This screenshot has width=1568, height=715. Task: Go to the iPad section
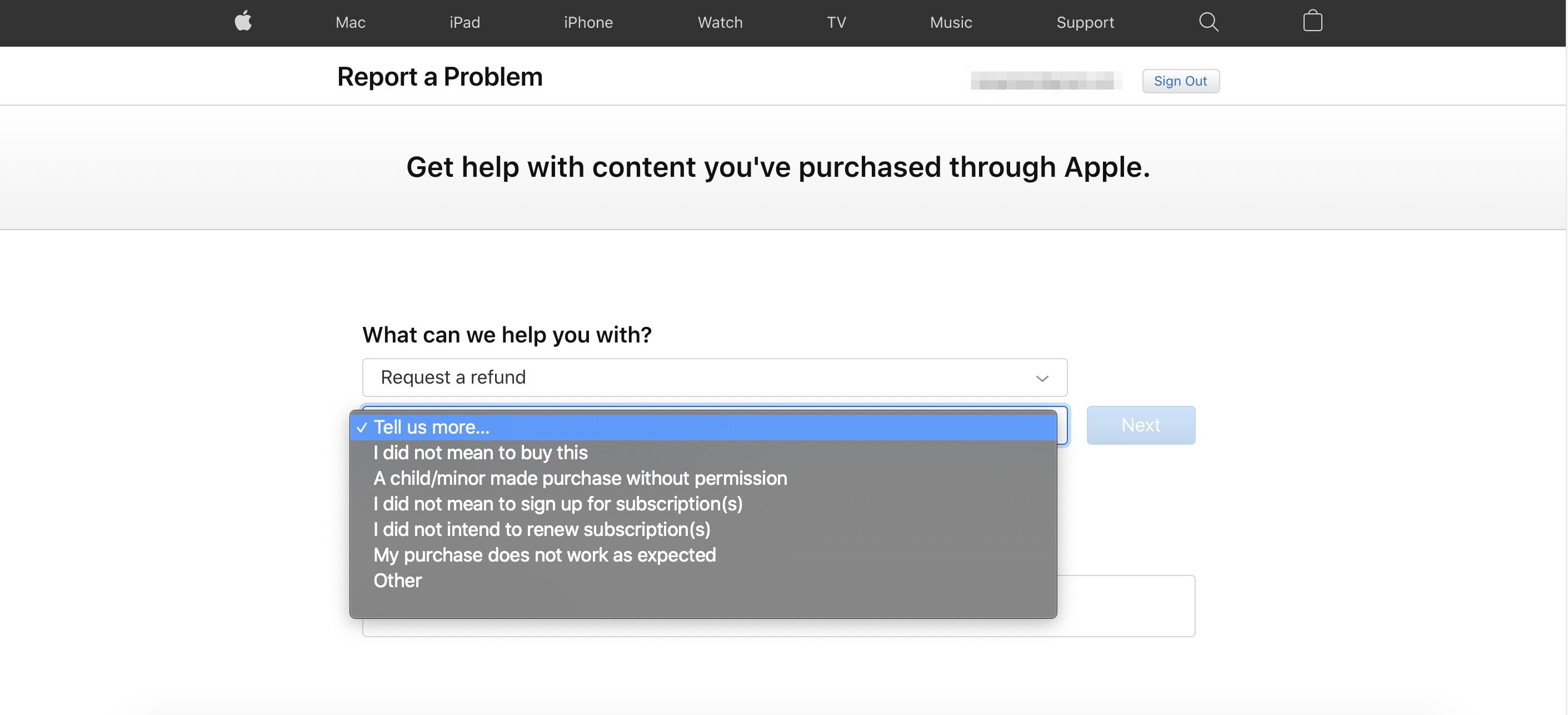[x=465, y=23]
